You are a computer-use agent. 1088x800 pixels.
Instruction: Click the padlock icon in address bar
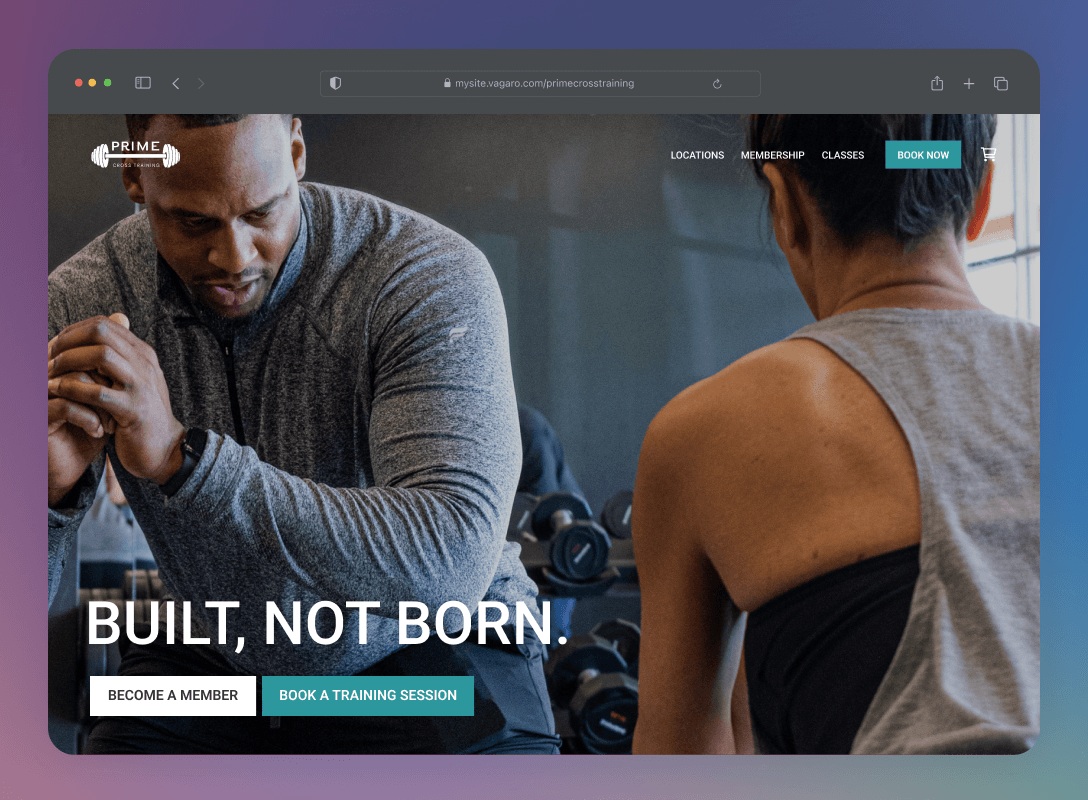pyautogui.click(x=447, y=83)
